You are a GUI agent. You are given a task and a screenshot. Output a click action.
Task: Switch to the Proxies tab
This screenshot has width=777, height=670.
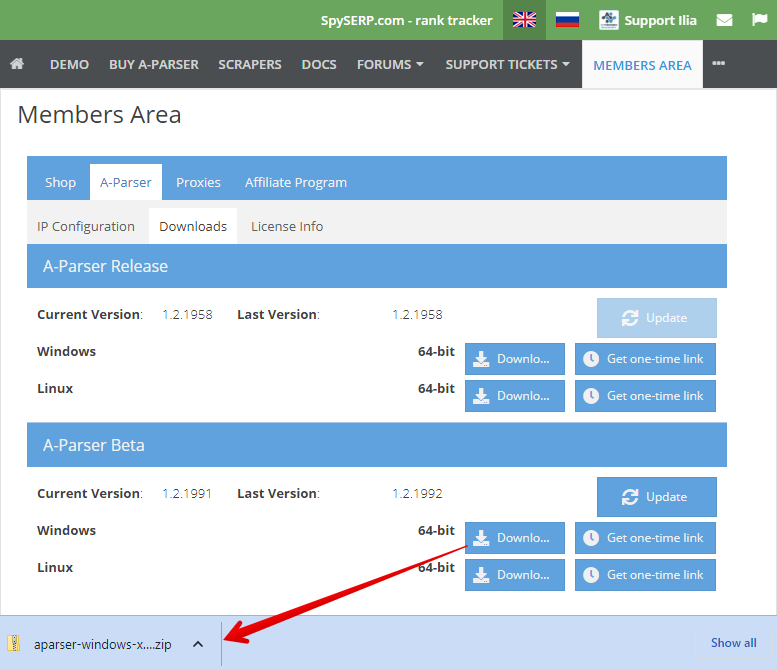[198, 182]
